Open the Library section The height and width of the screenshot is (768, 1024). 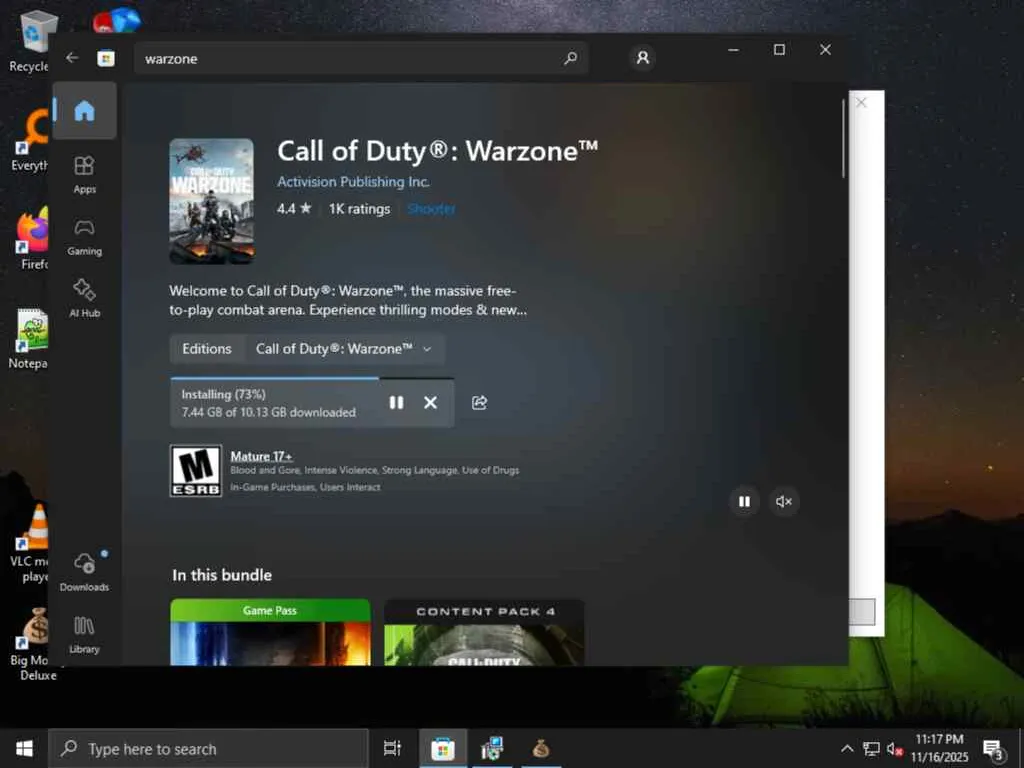(84, 635)
